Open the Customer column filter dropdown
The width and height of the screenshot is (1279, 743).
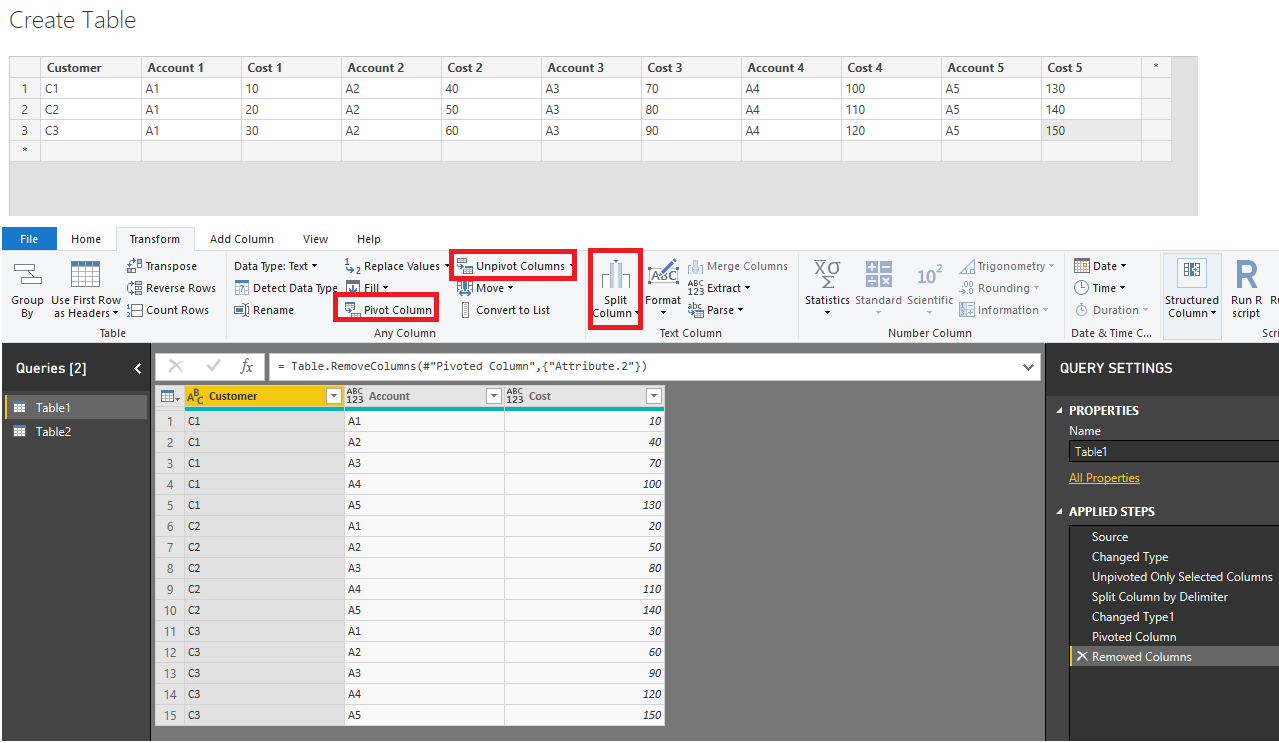click(334, 397)
